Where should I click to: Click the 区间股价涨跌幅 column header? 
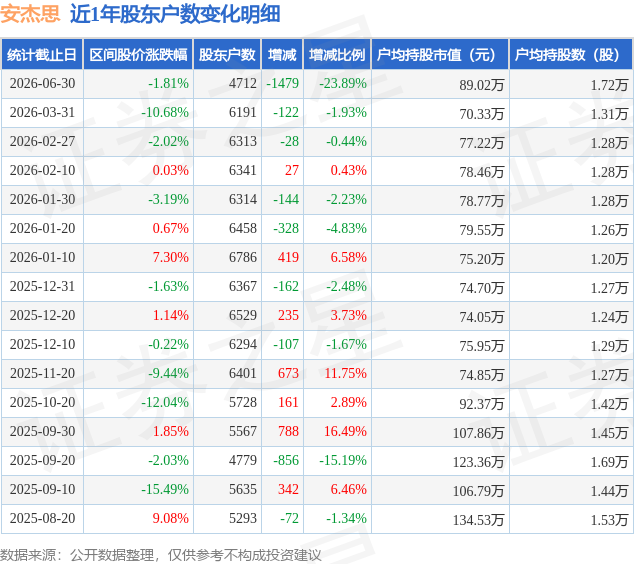138,55
